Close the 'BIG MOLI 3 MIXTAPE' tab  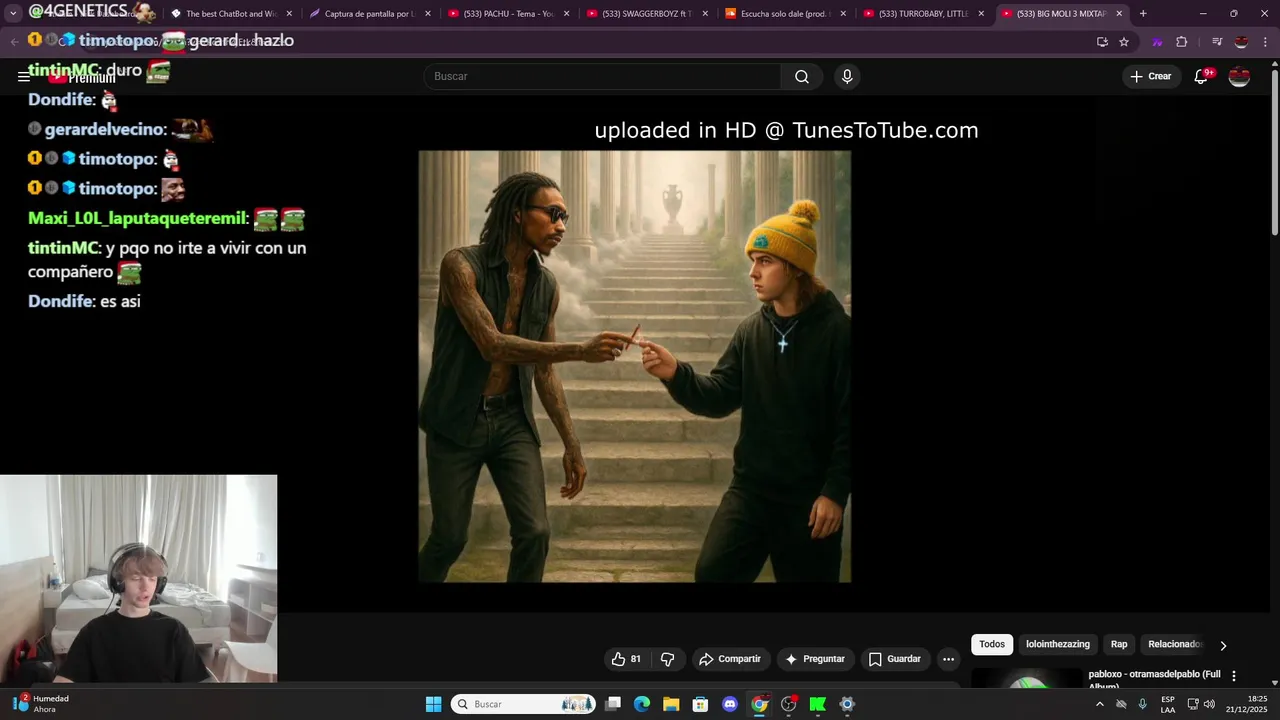pos(1119,14)
